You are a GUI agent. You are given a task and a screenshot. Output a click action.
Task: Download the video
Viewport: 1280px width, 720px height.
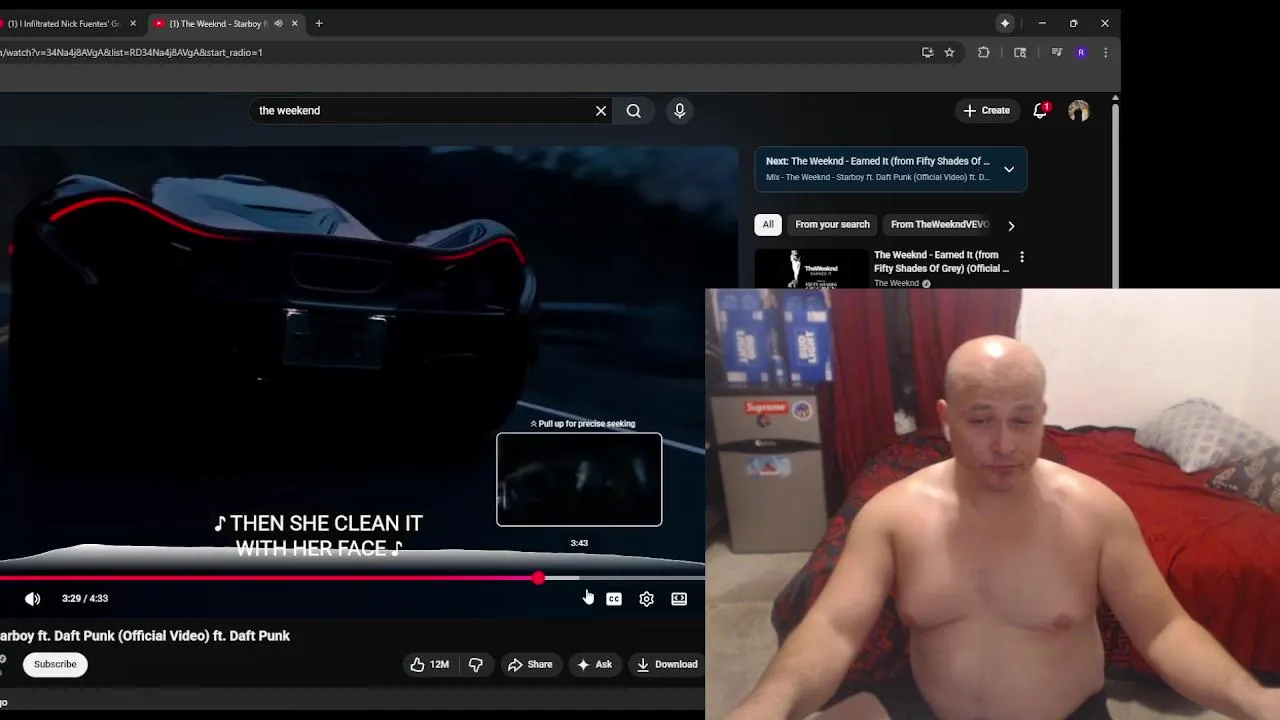click(x=667, y=665)
